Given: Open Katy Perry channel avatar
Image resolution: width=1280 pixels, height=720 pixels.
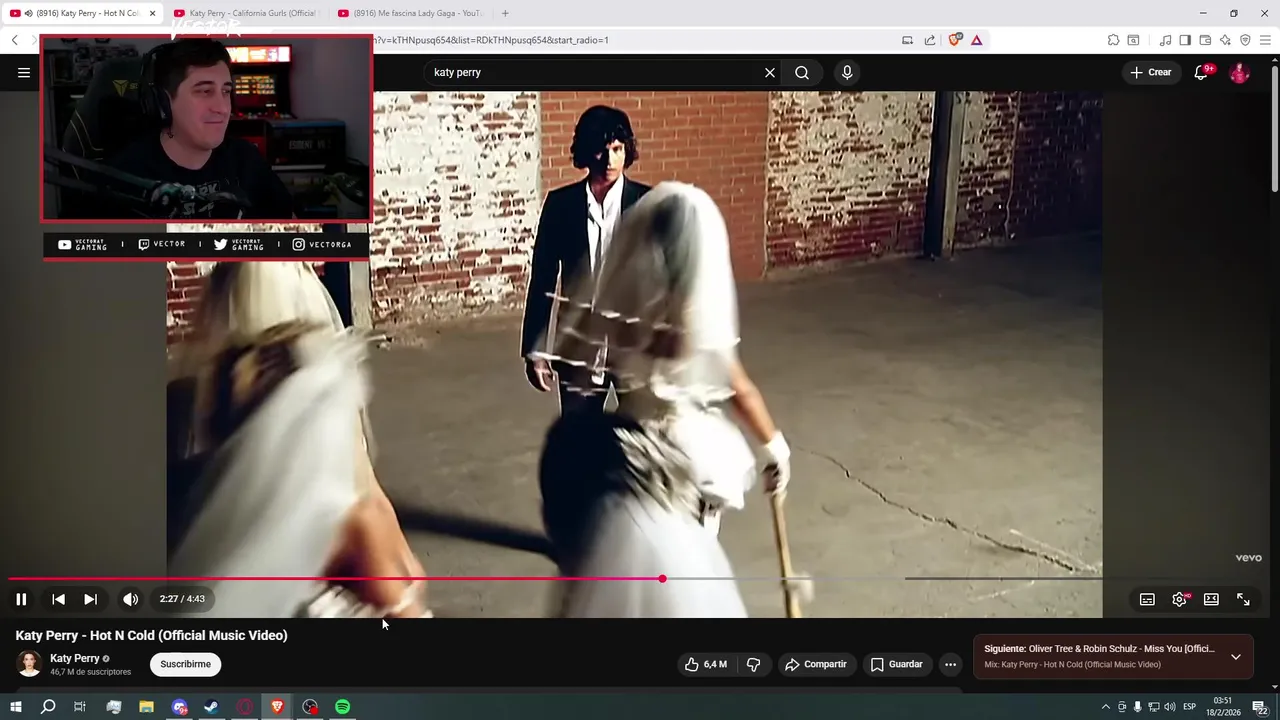Looking at the screenshot, I should pyautogui.click(x=29, y=663).
